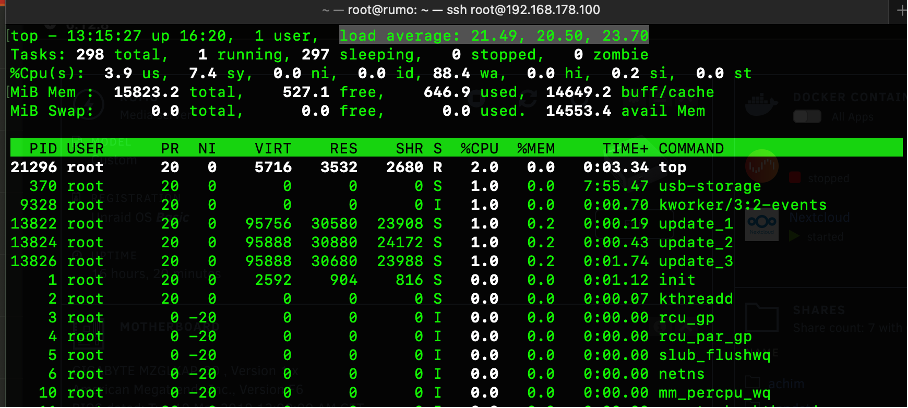Click PID 13824 in the process list
This screenshot has height=408, width=908.
(x=34, y=242)
